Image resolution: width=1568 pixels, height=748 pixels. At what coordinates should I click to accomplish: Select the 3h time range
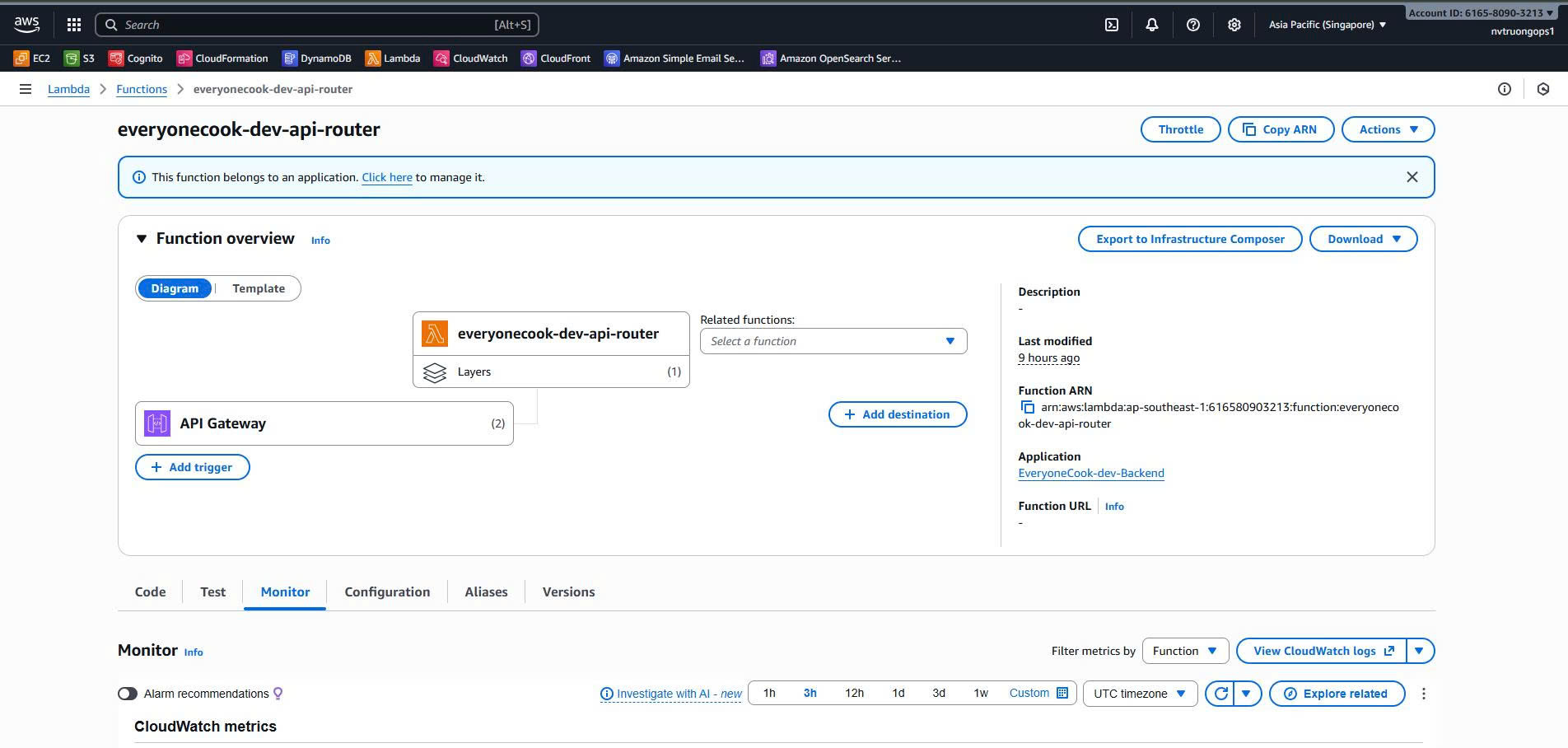pos(810,693)
